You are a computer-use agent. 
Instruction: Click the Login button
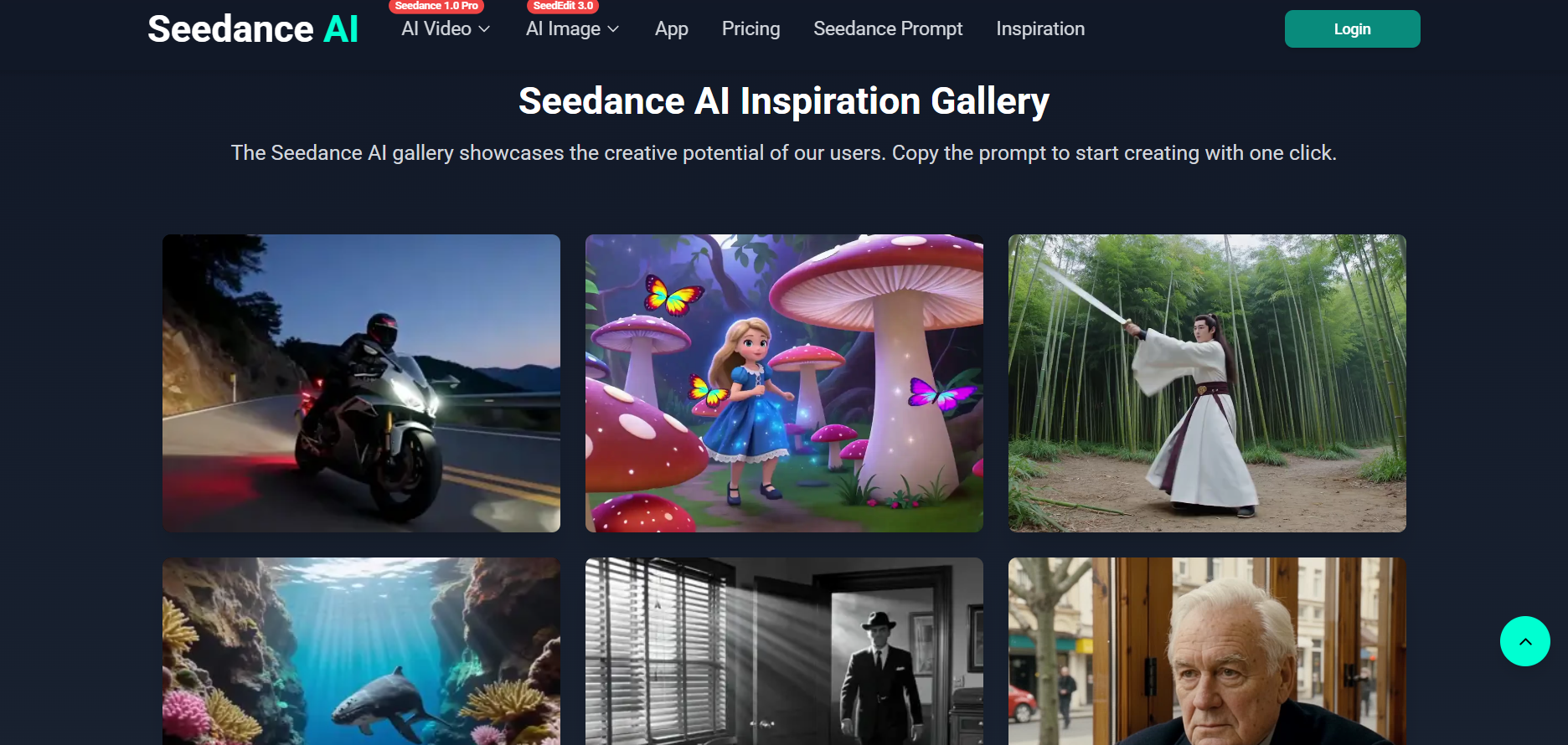coord(1353,29)
